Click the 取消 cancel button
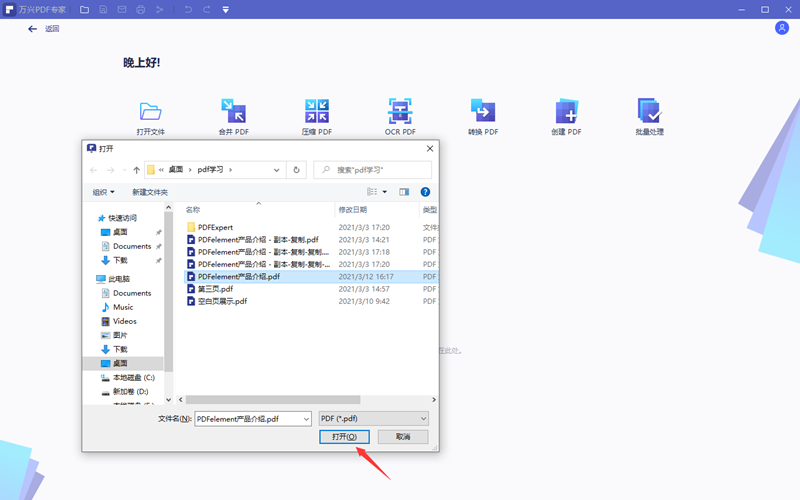Image resolution: width=800 pixels, height=500 pixels. click(x=402, y=437)
